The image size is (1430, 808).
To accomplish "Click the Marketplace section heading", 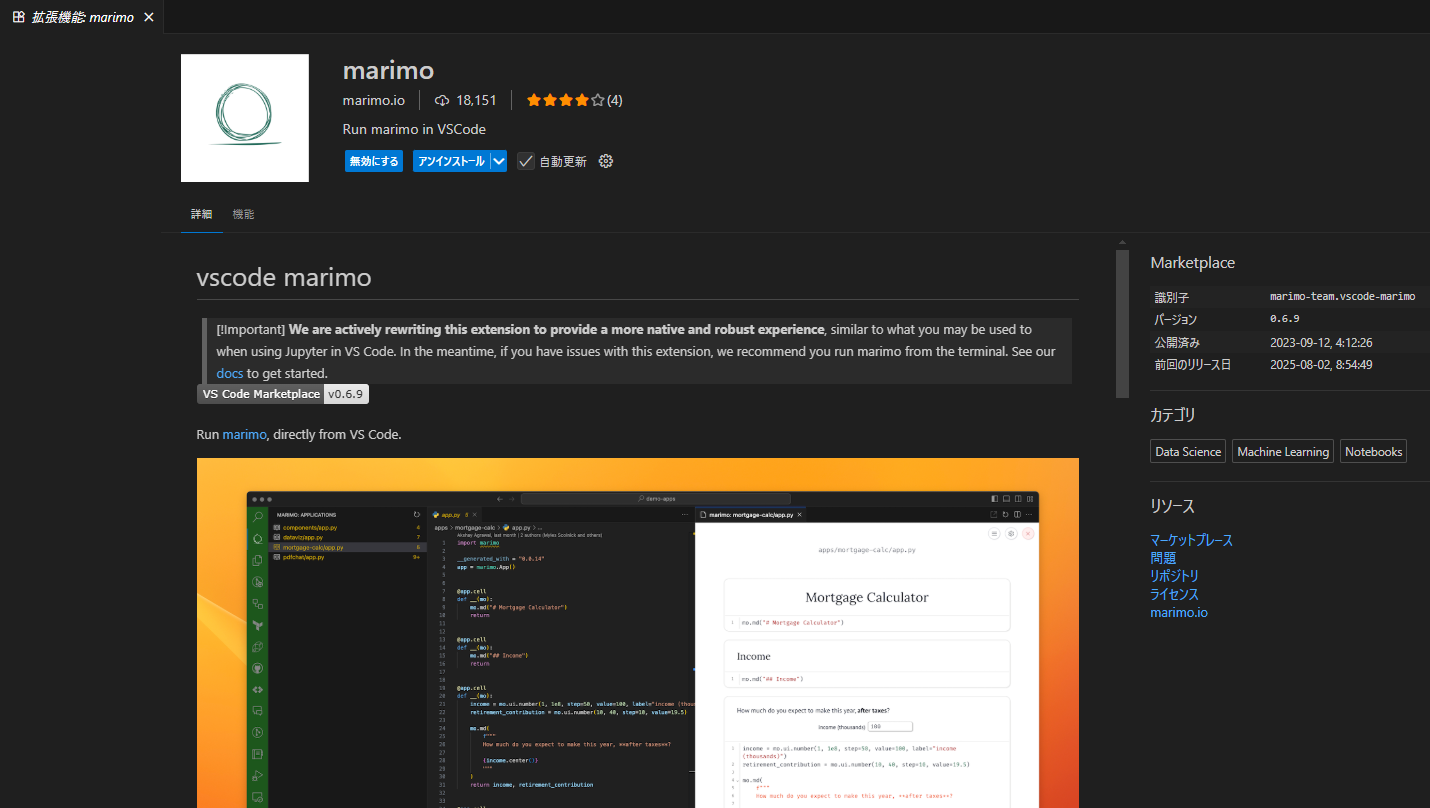I will [1192, 263].
